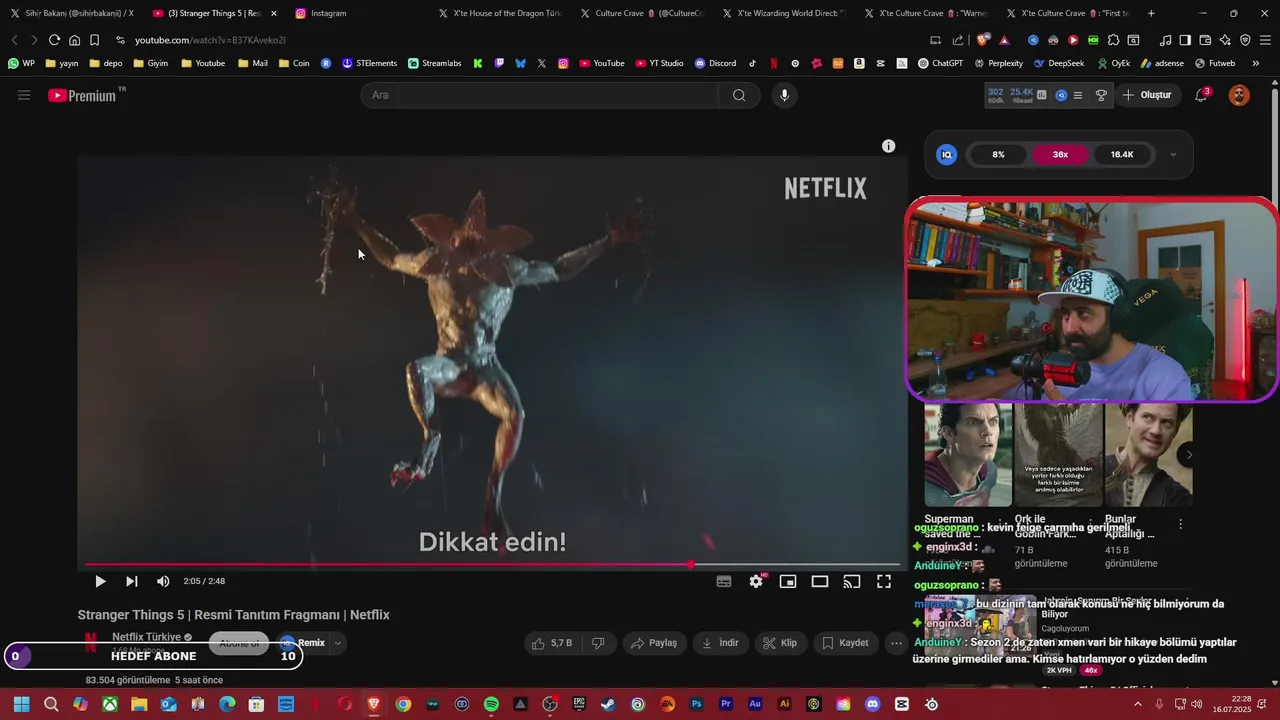The height and width of the screenshot is (720, 1280).
Task: Go to YouTube Premium home logo
Action: [x=82, y=95]
